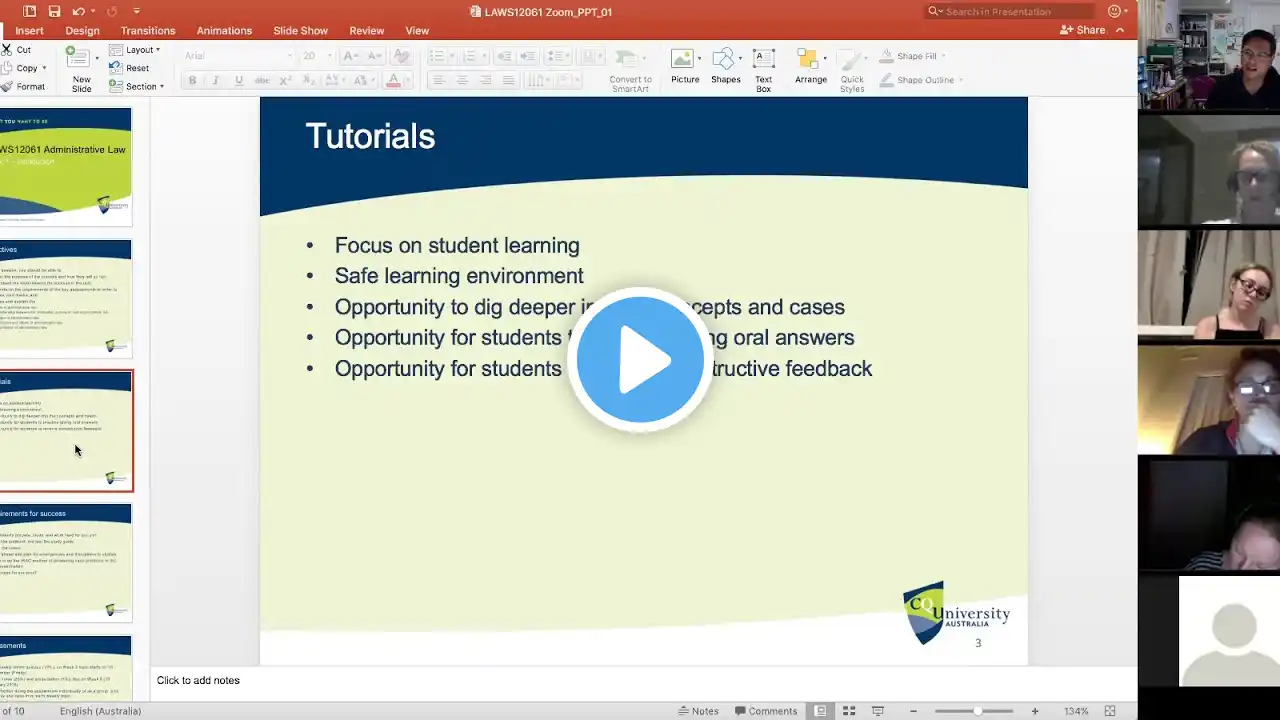Collapse the ribbon with the chevron

(x=1120, y=30)
